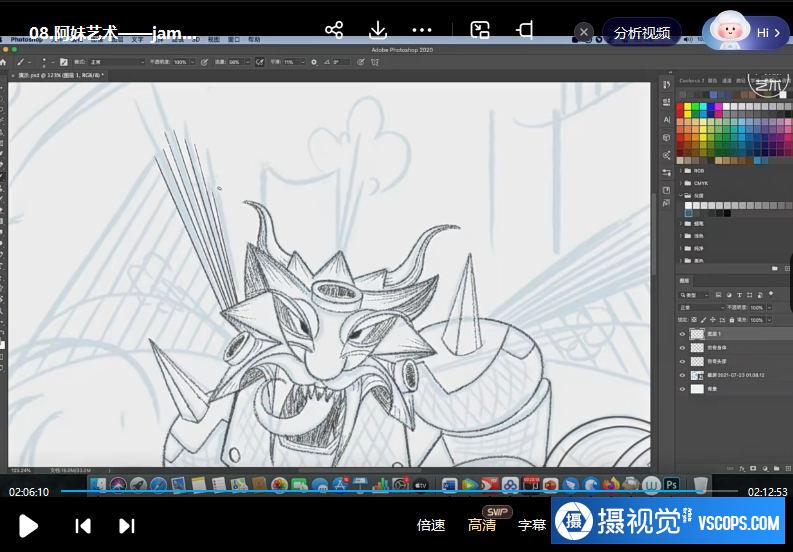Open the 字幕 subtitles option
Image resolution: width=793 pixels, height=552 pixels.
pos(532,525)
